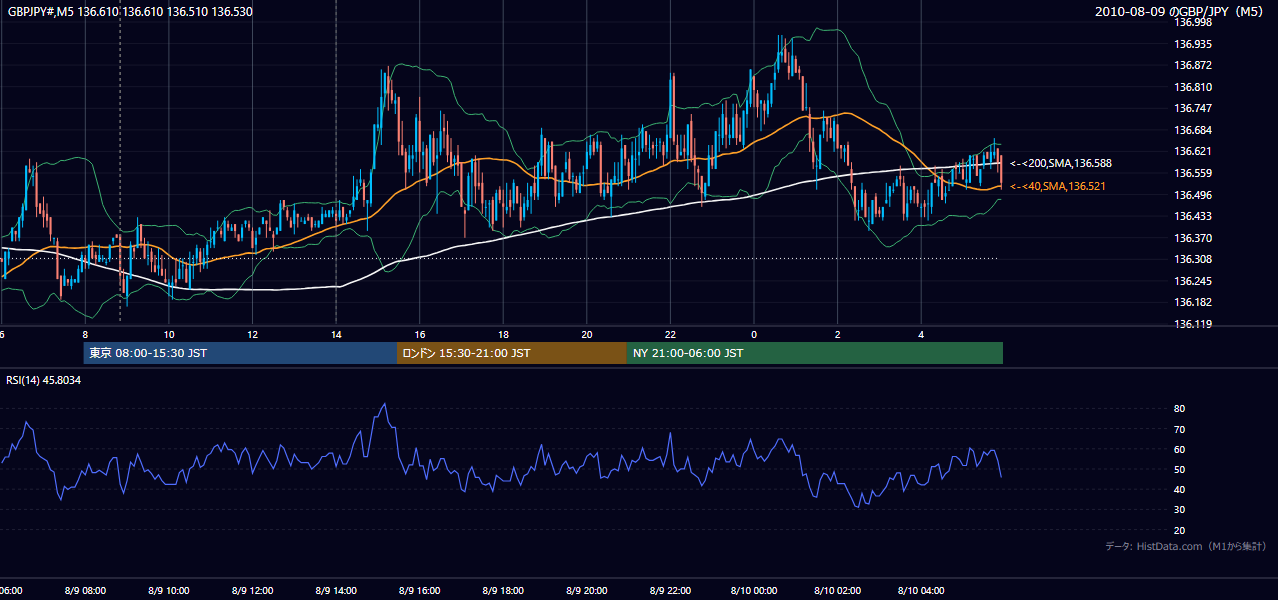
Task: Click the 8/10 04:00 date label
Action: click(x=921, y=591)
